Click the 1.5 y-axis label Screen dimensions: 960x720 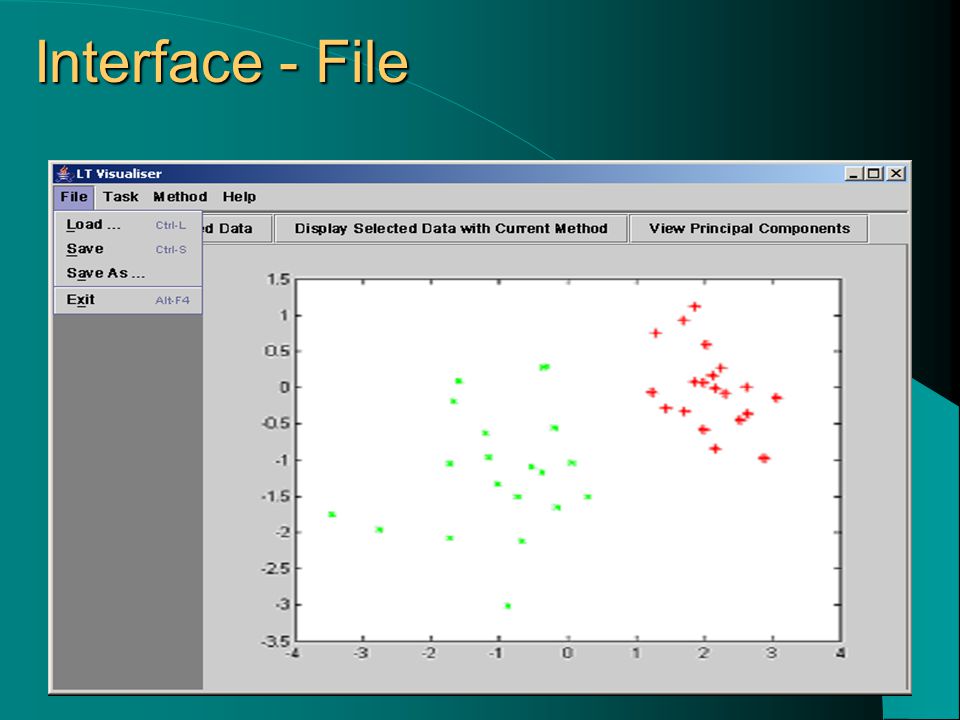(278, 280)
